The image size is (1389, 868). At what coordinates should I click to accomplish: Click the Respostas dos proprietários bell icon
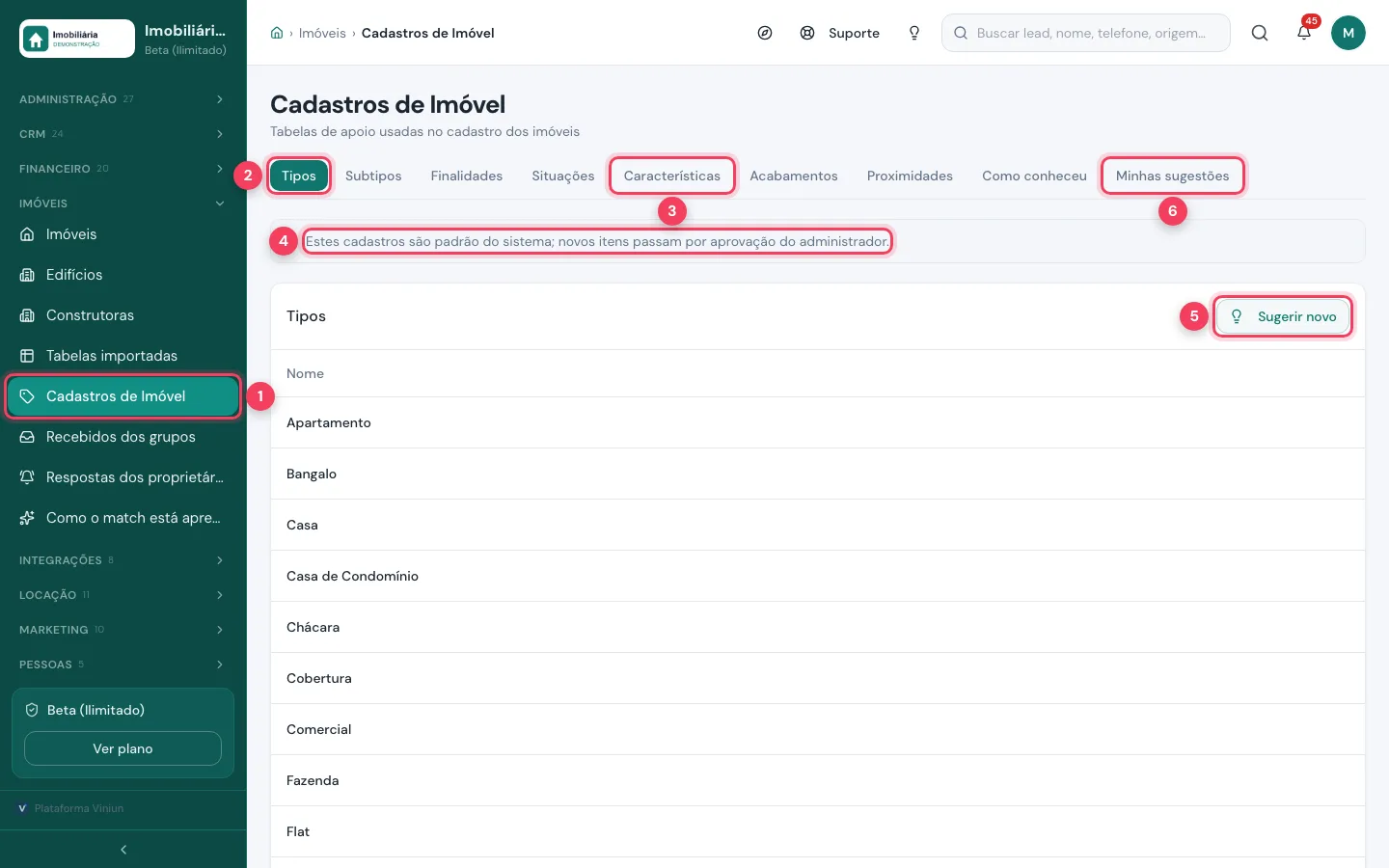tap(27, 477)
